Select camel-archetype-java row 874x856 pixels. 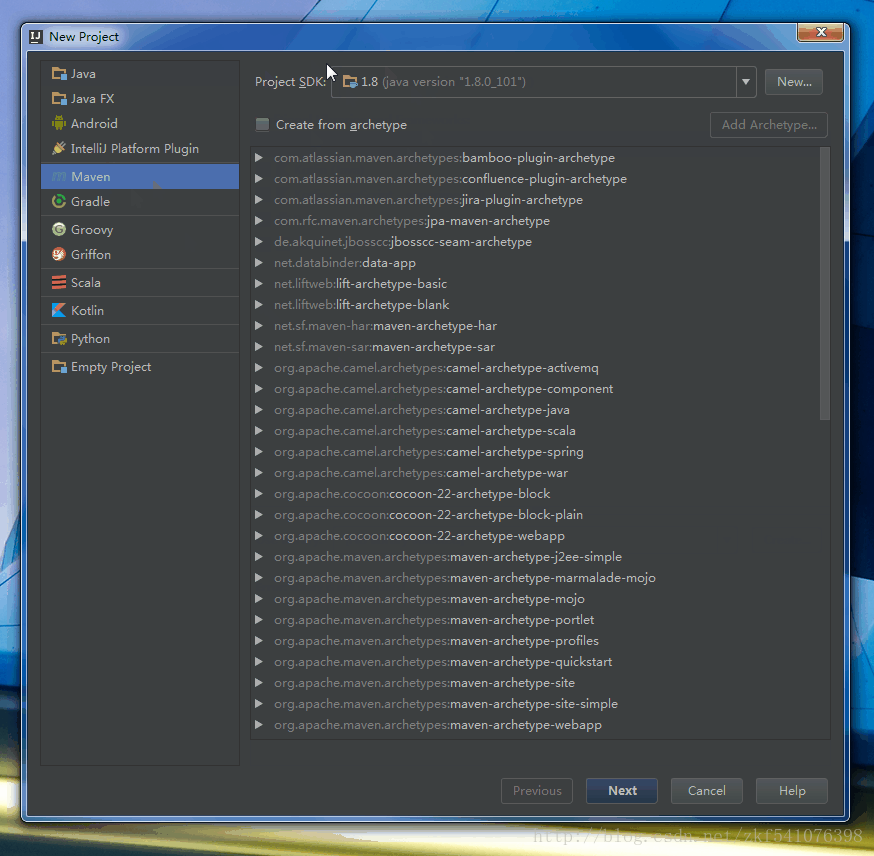point(535,410)
